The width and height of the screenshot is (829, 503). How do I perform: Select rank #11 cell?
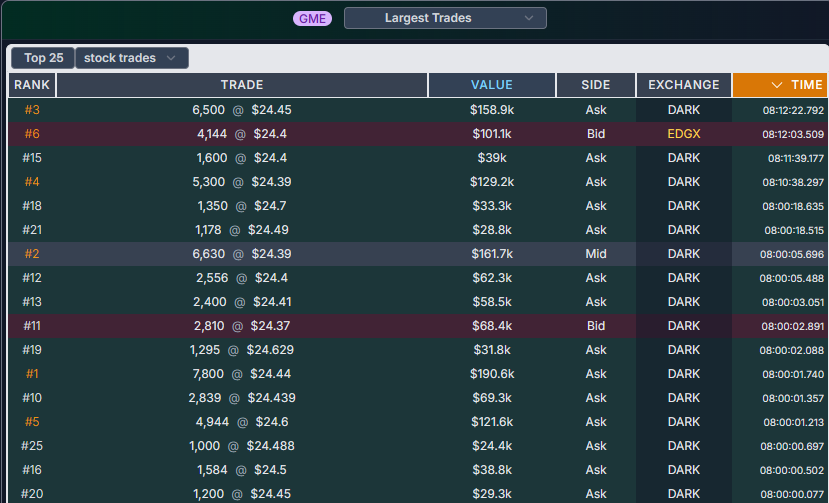click(x=32, y=326)
